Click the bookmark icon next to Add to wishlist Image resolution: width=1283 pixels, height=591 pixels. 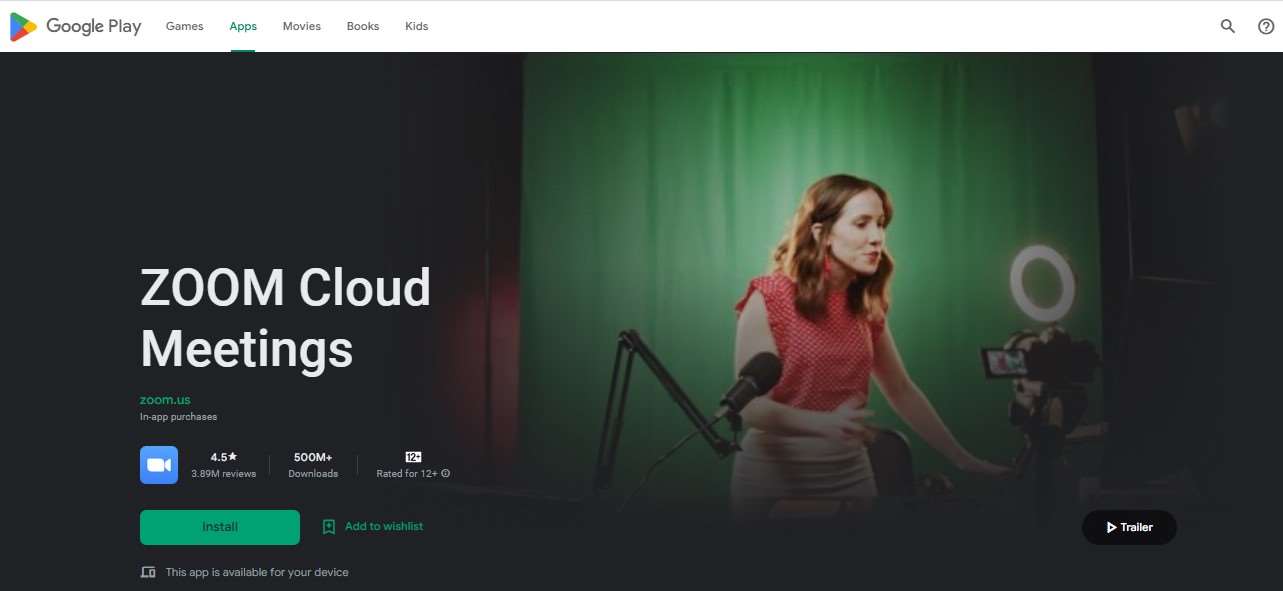329,527
